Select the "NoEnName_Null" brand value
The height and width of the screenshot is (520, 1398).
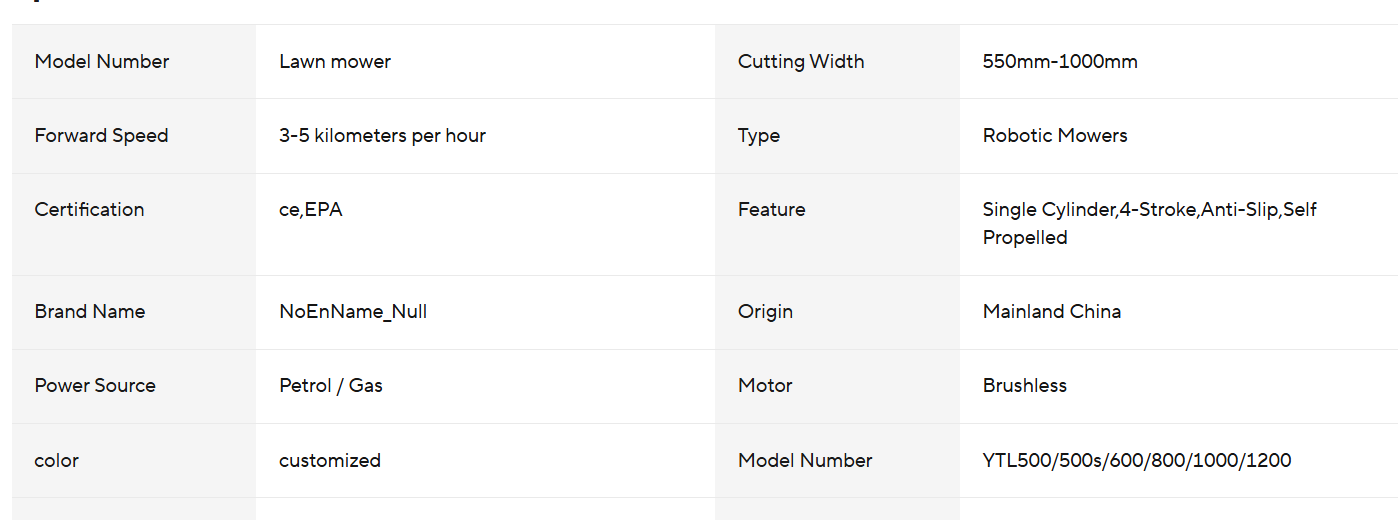click(353, 312)
